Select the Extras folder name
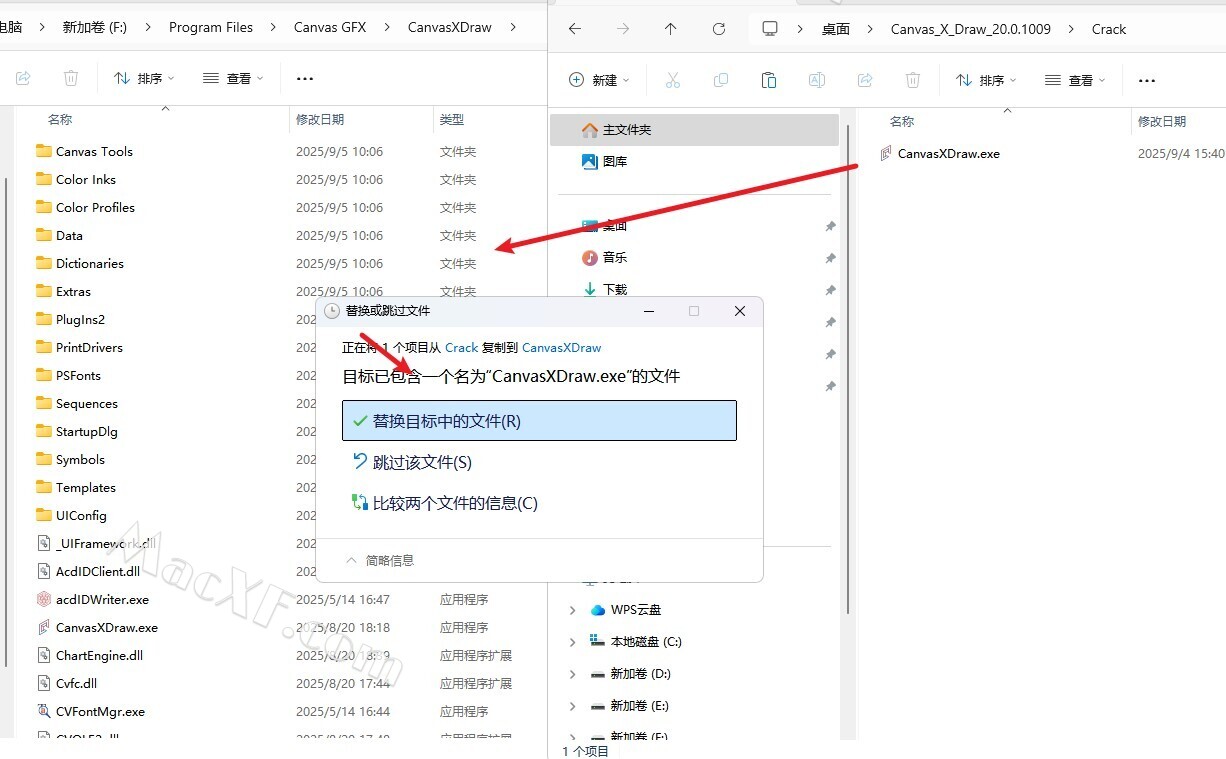 coord(73,291)
